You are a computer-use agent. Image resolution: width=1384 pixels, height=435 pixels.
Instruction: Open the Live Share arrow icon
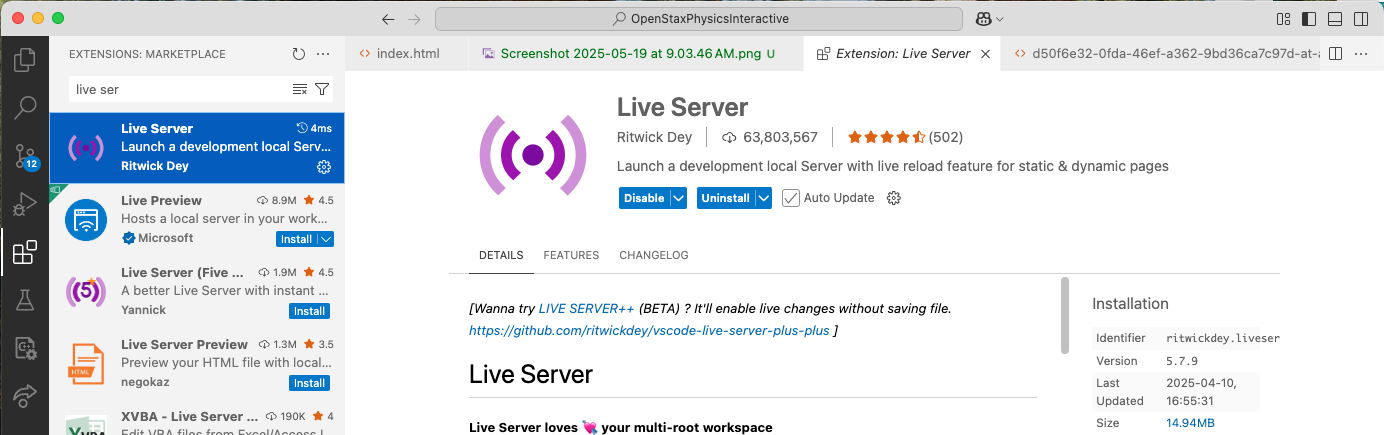25,395
